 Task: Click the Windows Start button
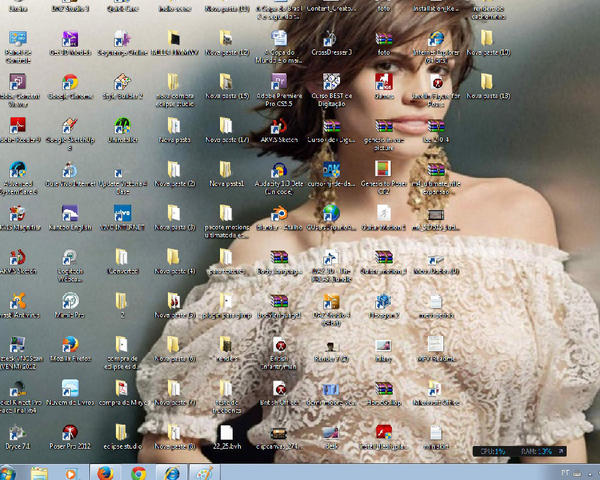click(x=8, y=473)
